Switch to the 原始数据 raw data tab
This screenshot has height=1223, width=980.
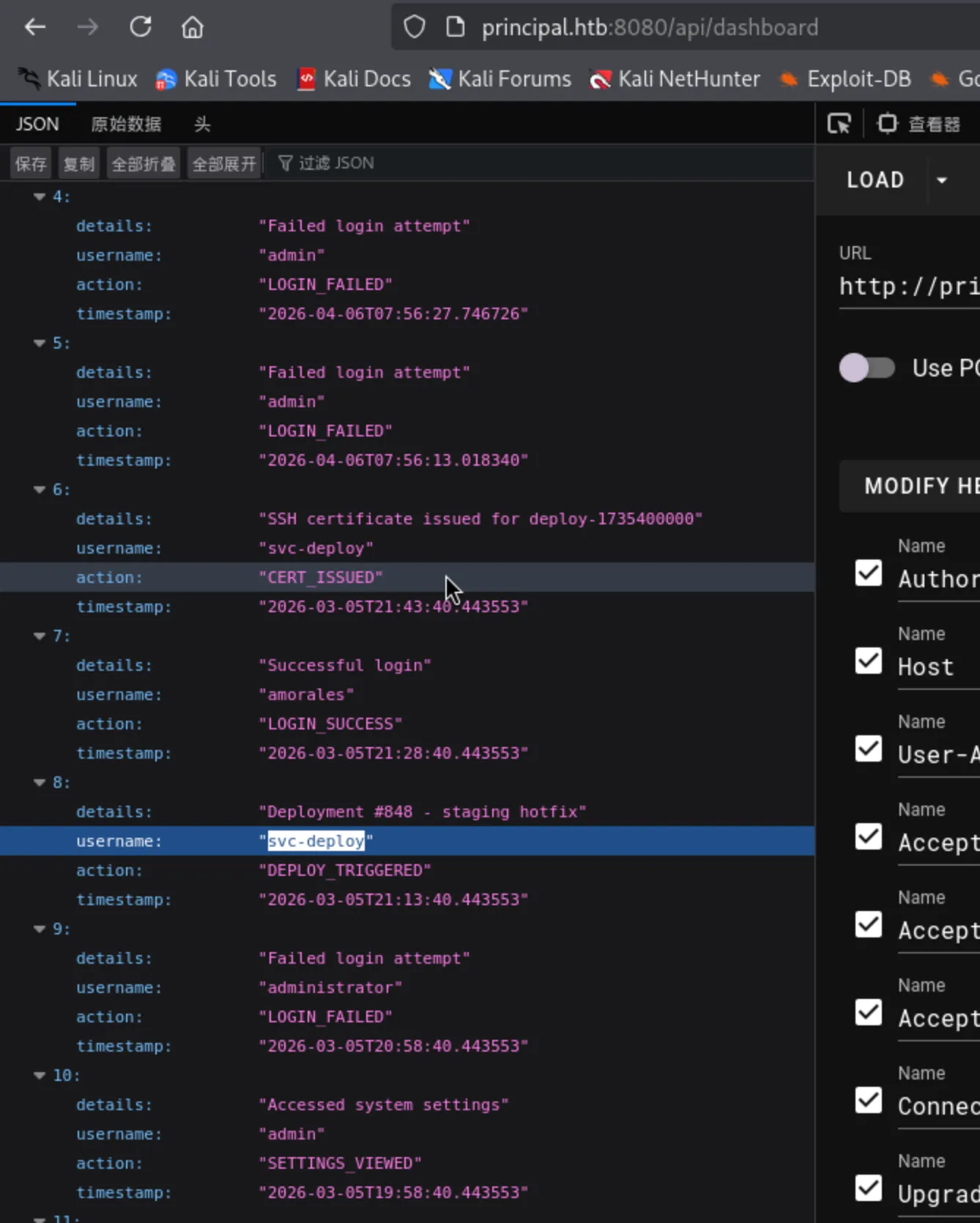point(126,124)
